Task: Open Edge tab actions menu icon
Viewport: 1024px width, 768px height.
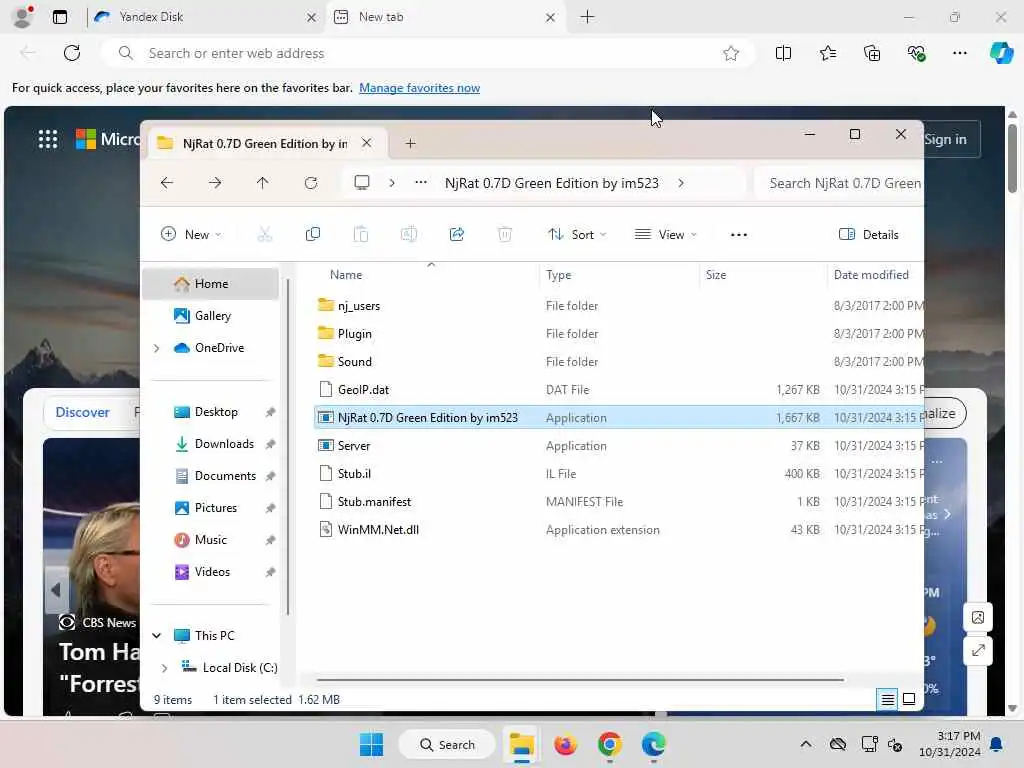Action: pyautogui.click(x=60, y=17)
